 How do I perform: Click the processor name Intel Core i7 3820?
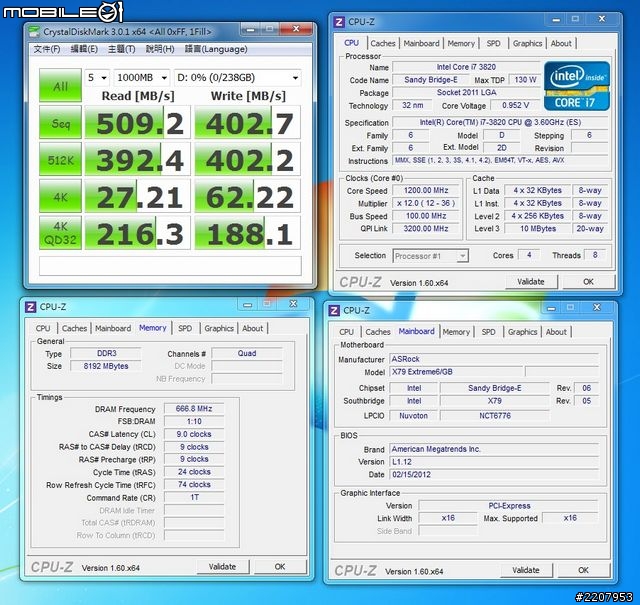(466, 67)
